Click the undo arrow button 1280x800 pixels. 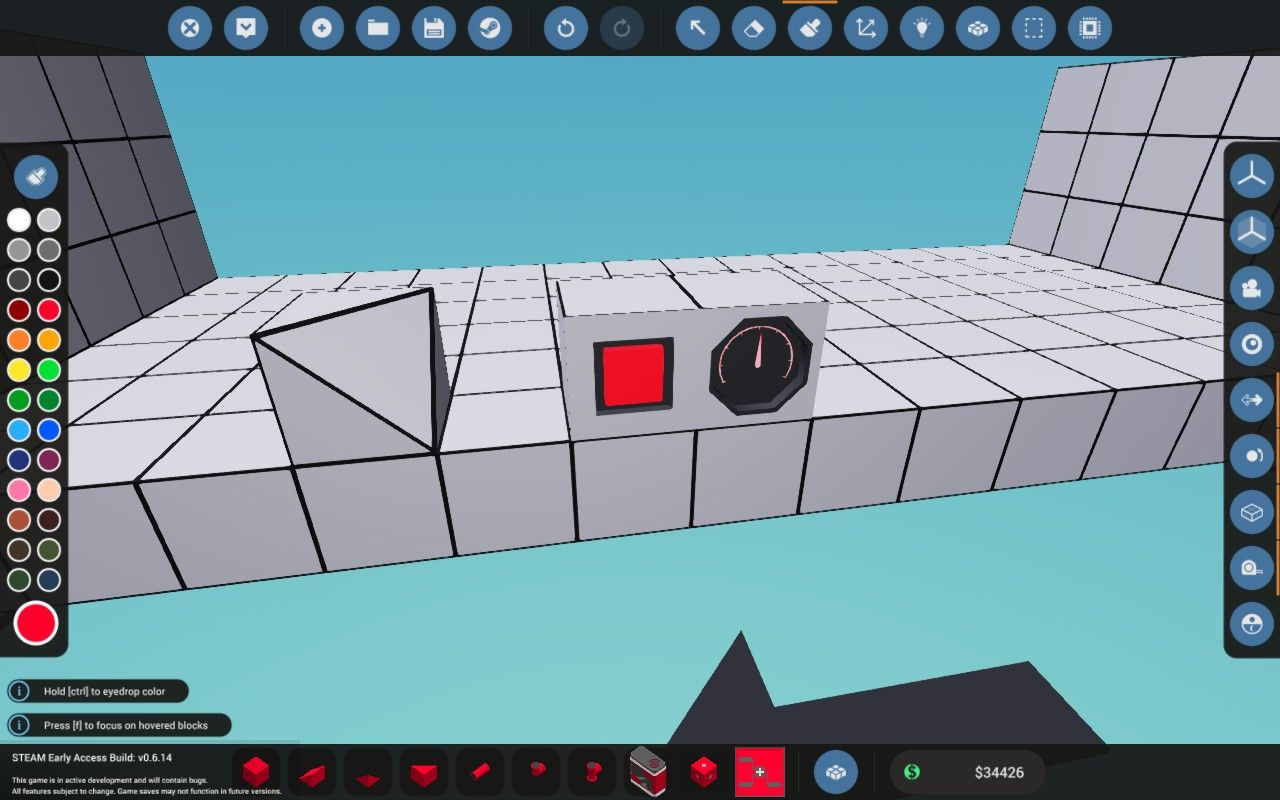tap(566, 28)
